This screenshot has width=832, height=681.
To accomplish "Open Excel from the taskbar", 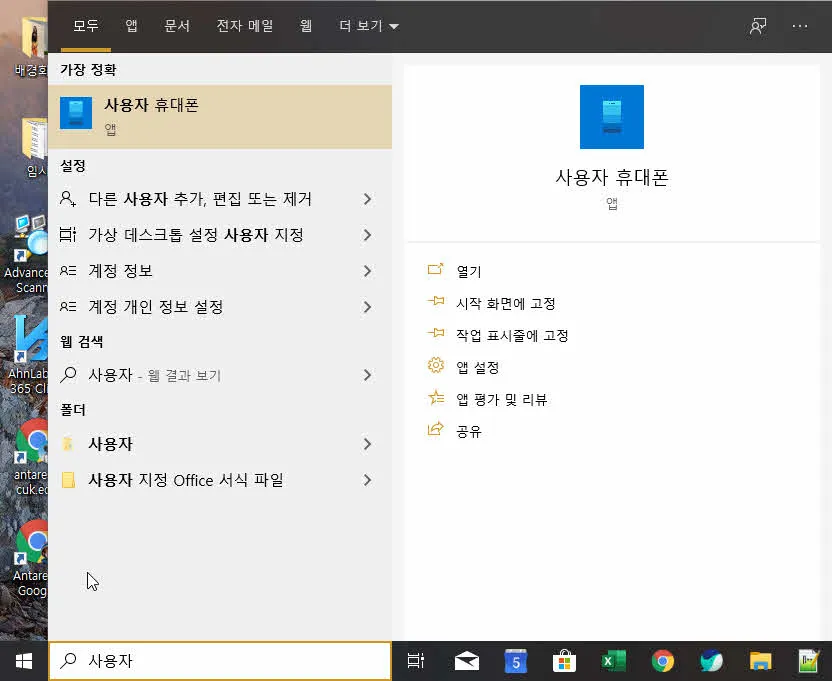I will pos(613,661).
